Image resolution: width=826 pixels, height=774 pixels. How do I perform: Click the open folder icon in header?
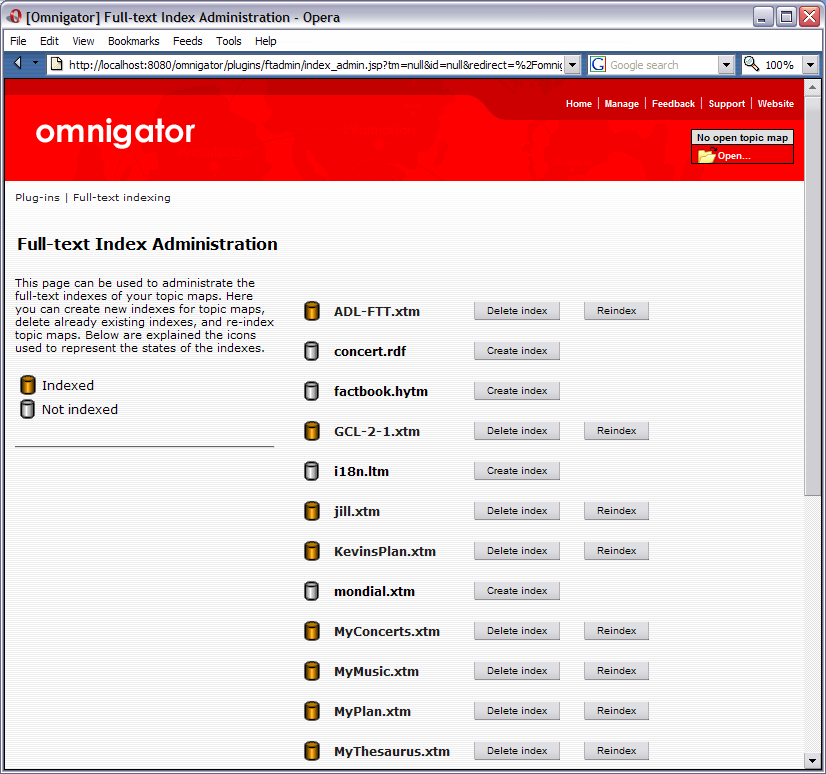click(706, 156)
